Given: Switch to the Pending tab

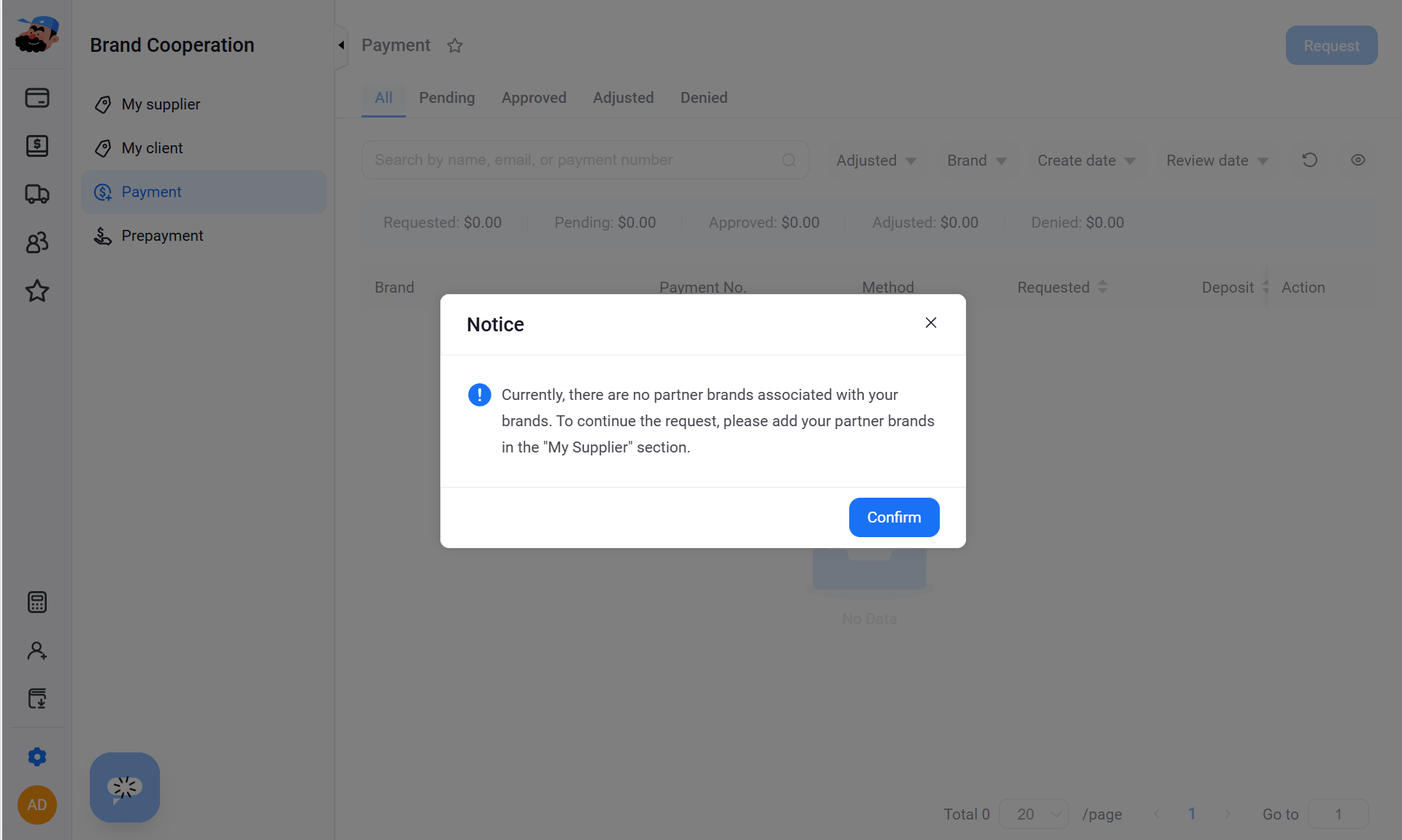Looking at the screenshot, I should pos(447,97).
